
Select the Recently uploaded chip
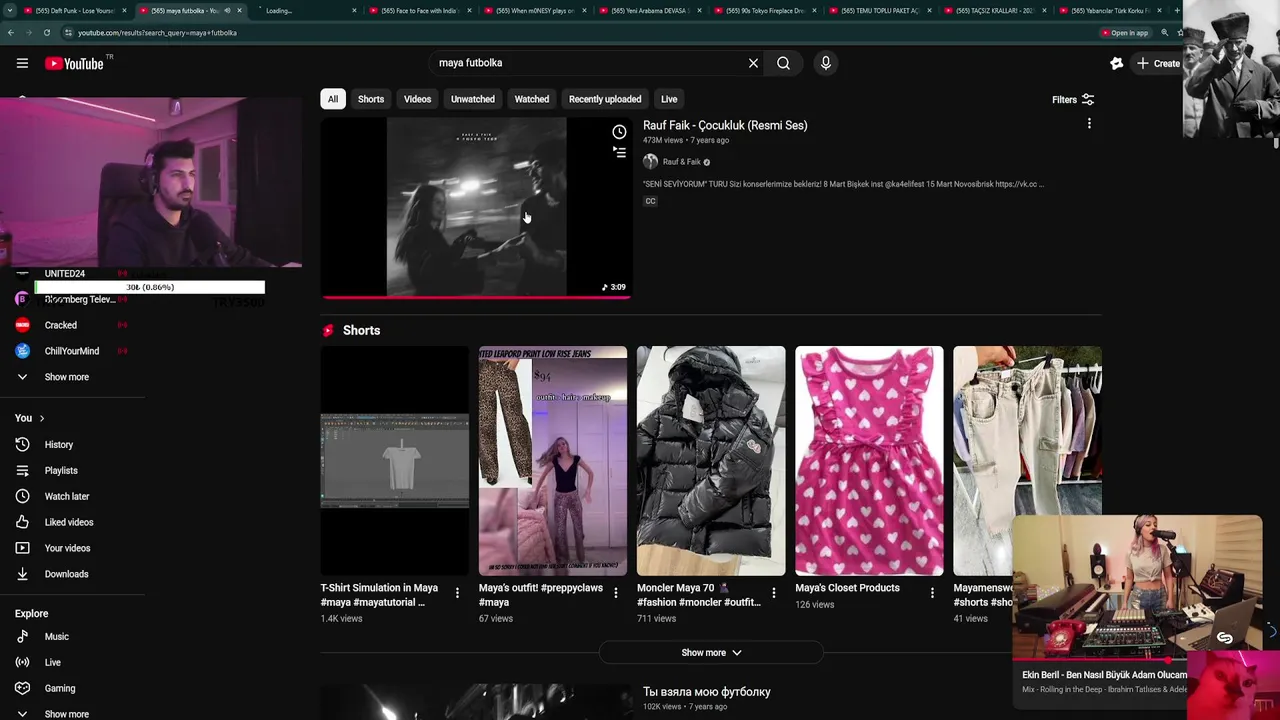point(605,99)
